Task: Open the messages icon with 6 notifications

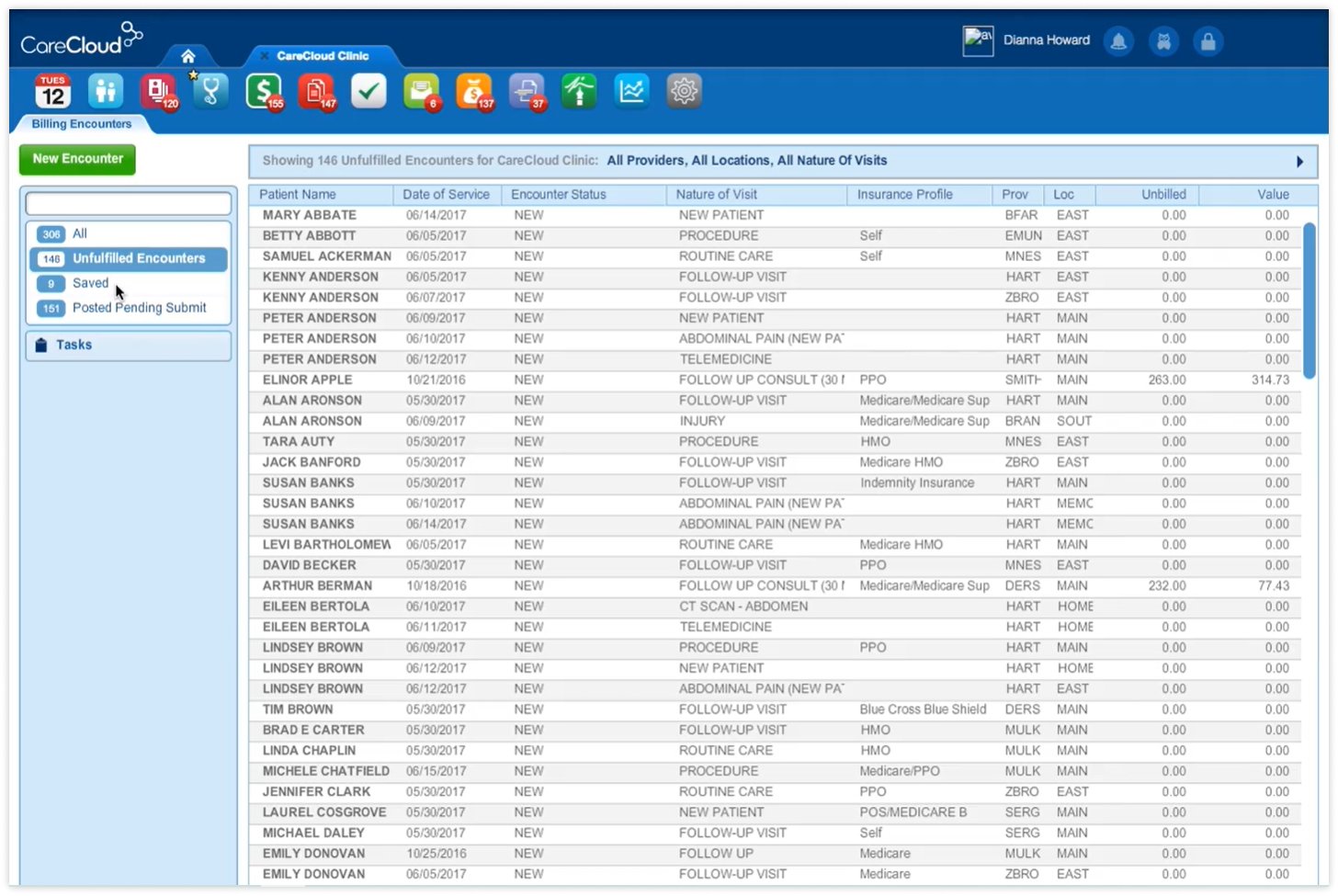Action: (x=421, y=91)
